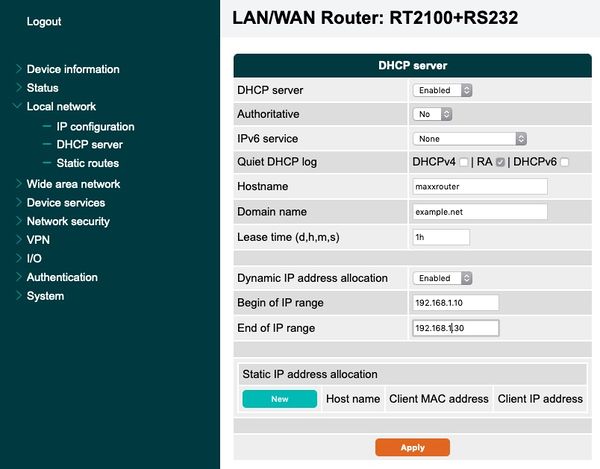
Task: Expand the Device services chevron
Action: (18, 202)
